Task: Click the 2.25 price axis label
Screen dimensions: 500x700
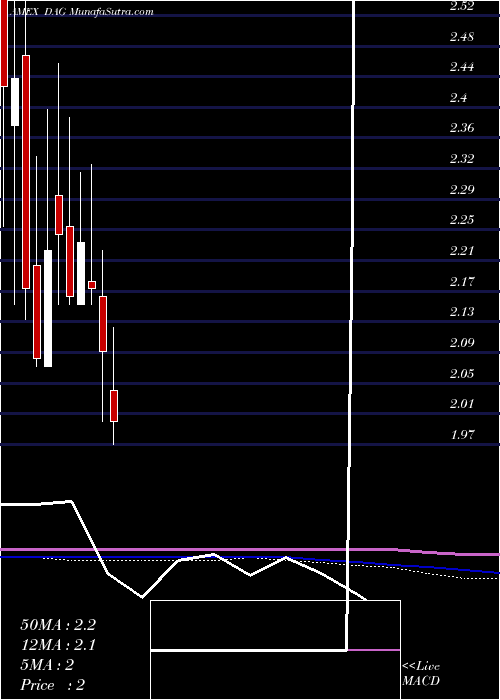Action: tap(462, 220)
